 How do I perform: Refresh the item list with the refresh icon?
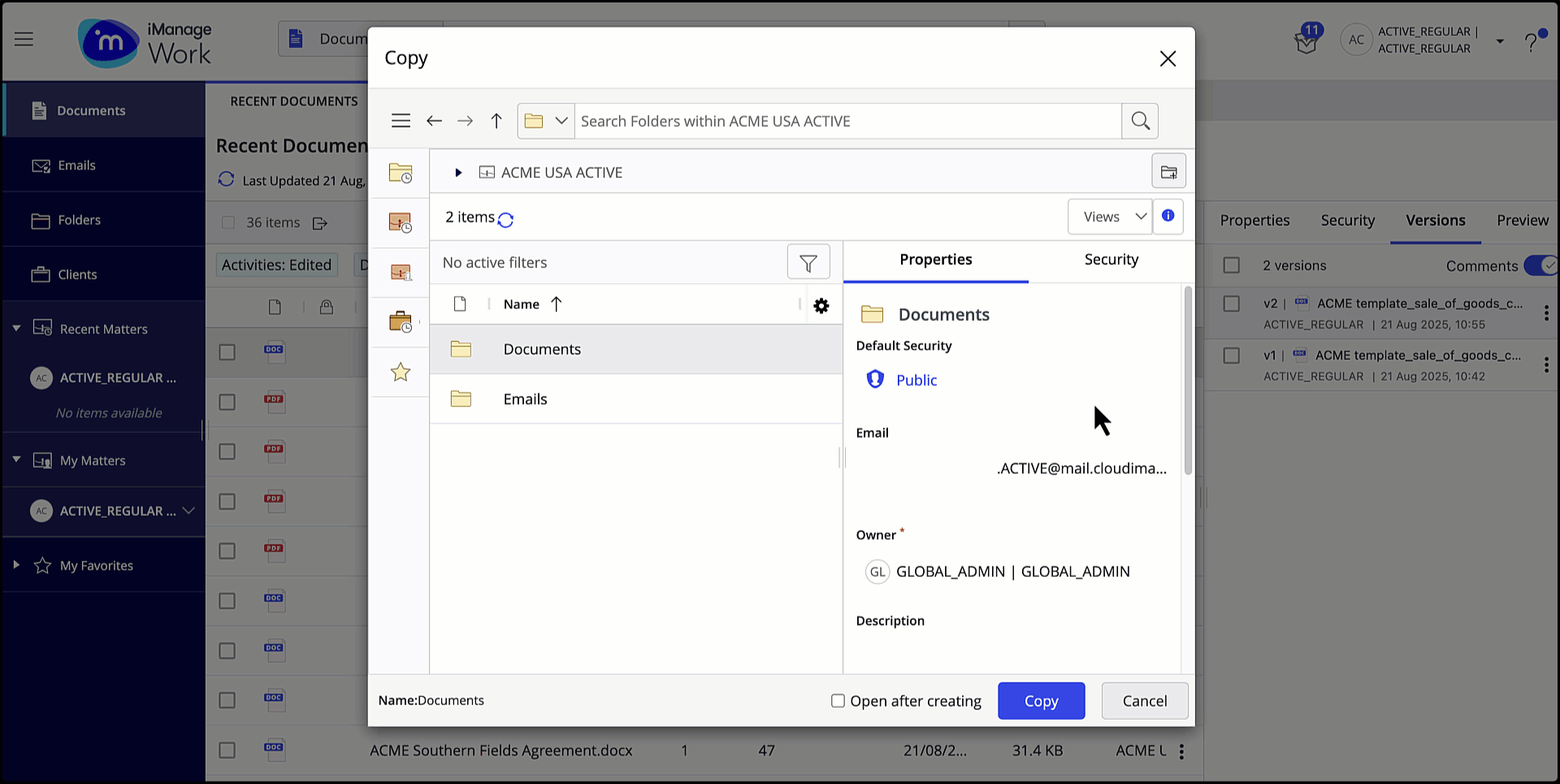pos(505,219)
